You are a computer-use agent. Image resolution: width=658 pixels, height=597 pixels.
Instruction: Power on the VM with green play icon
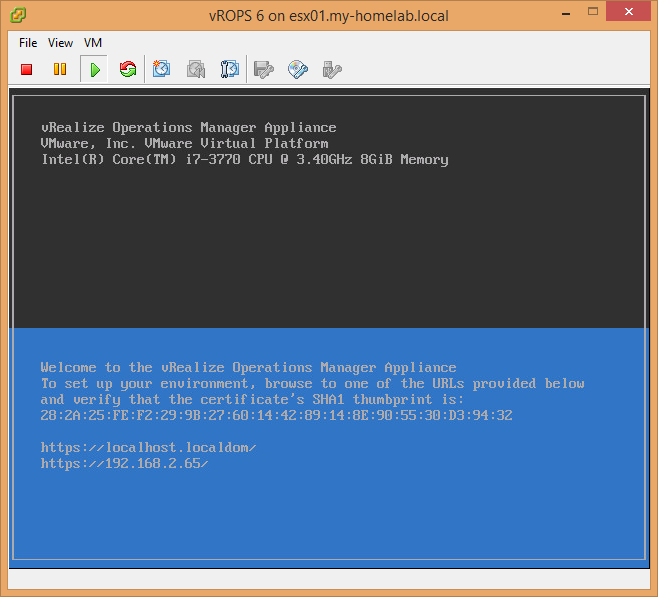tap(94, 69)
